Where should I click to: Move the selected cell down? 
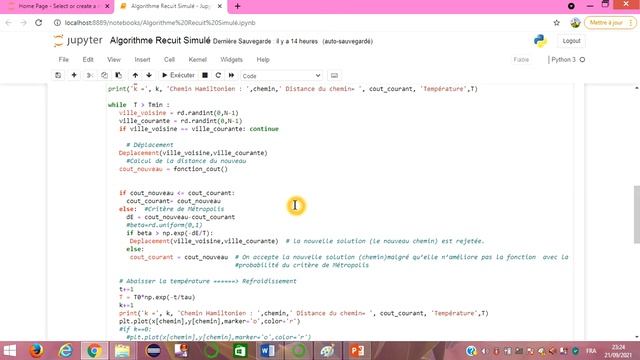coord(149,76)
